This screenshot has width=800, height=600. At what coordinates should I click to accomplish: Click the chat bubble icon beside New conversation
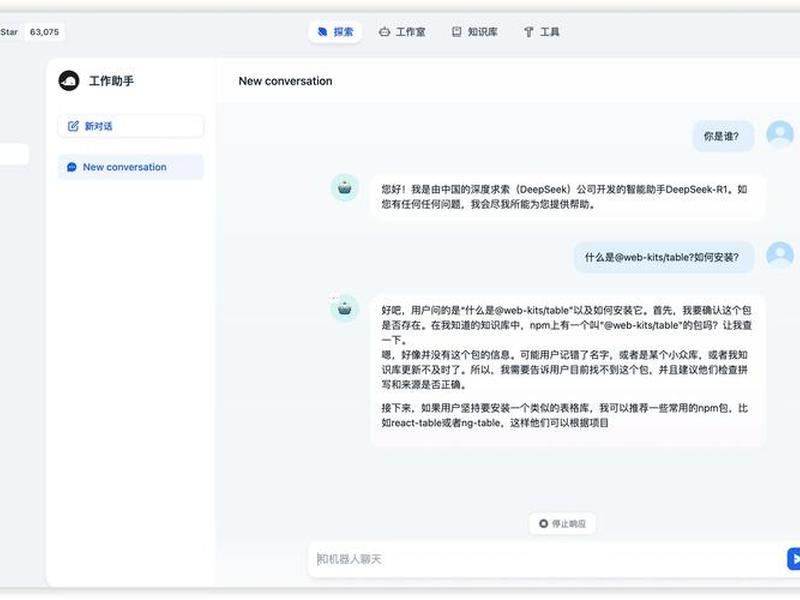72,167
